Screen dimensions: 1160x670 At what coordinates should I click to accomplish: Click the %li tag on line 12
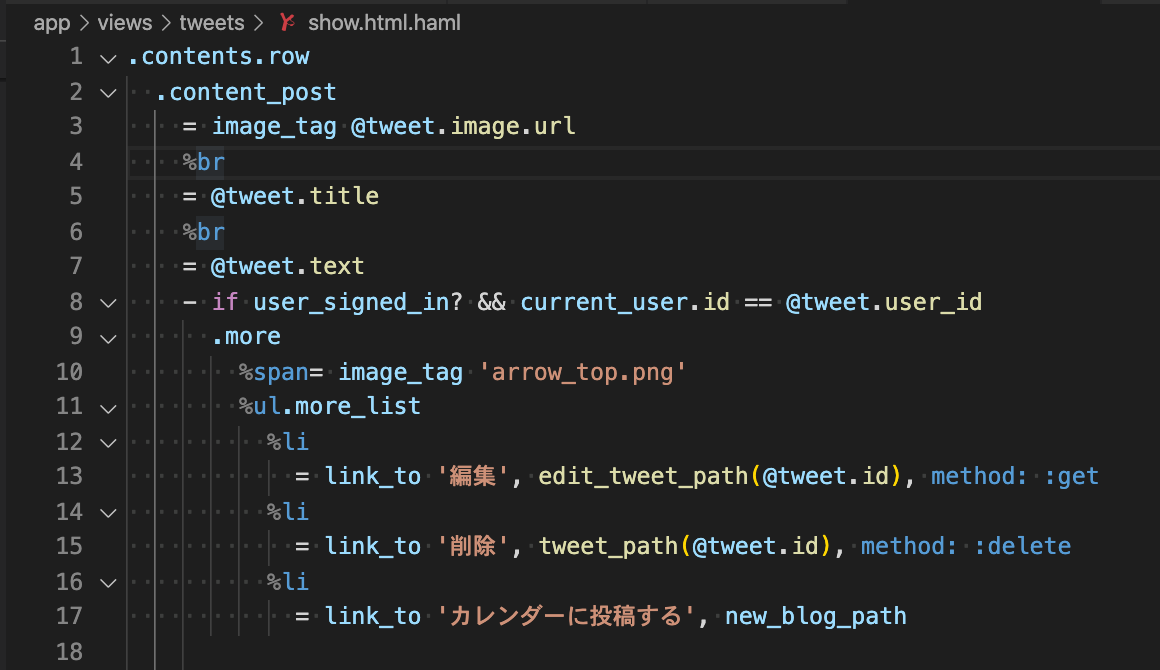click(x=288, y=441)
